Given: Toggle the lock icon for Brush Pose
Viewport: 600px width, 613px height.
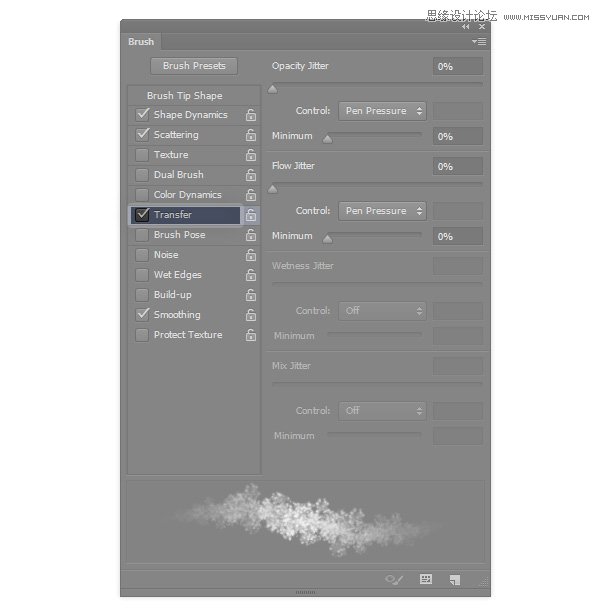Looking at the screenshot, I should pos(251,235).
